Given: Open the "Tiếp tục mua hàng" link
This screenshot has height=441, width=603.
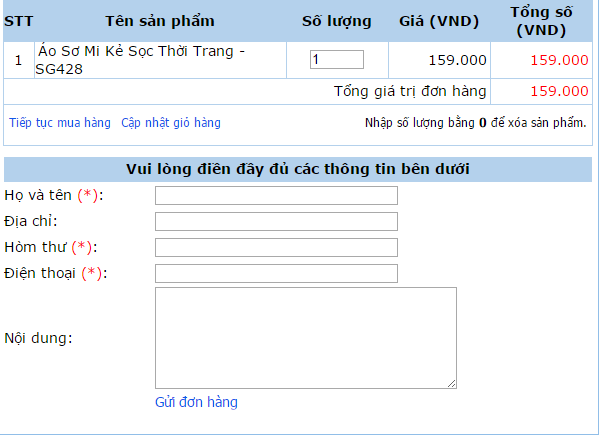Looking at the screenshot, I should 60,123.
